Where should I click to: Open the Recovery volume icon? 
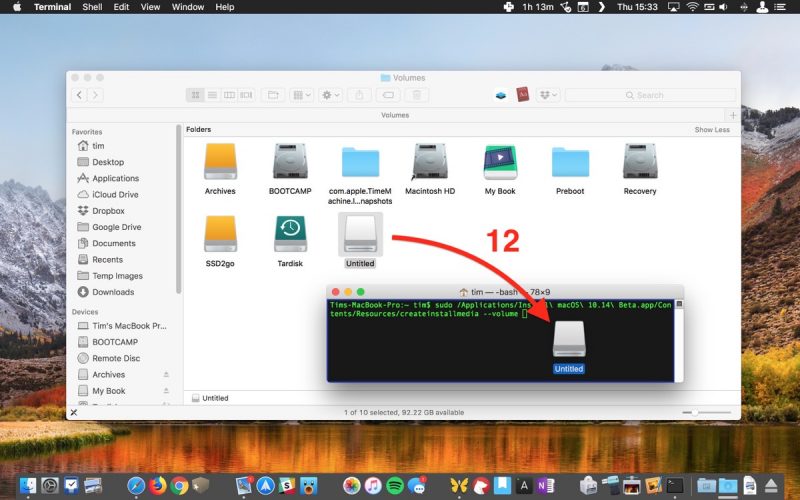[x=640, y=161]
